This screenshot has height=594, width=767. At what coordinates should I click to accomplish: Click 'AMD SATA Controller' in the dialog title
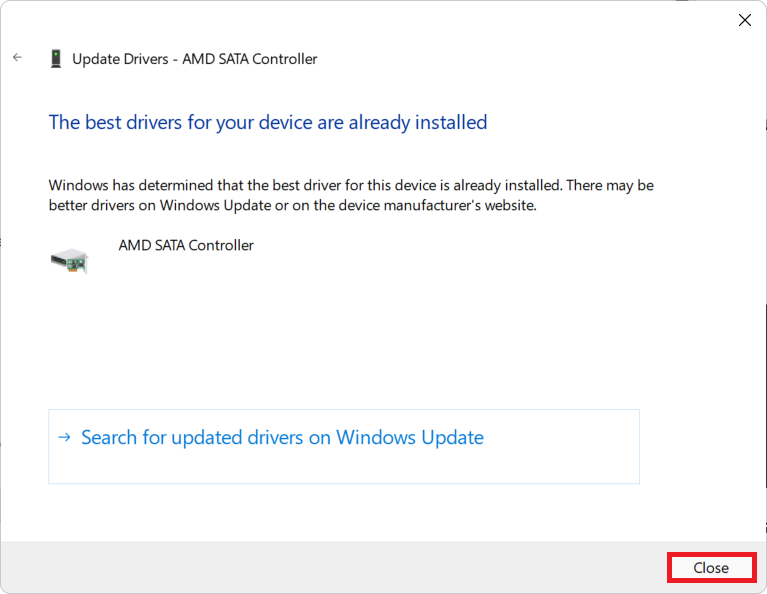point(250,59)
